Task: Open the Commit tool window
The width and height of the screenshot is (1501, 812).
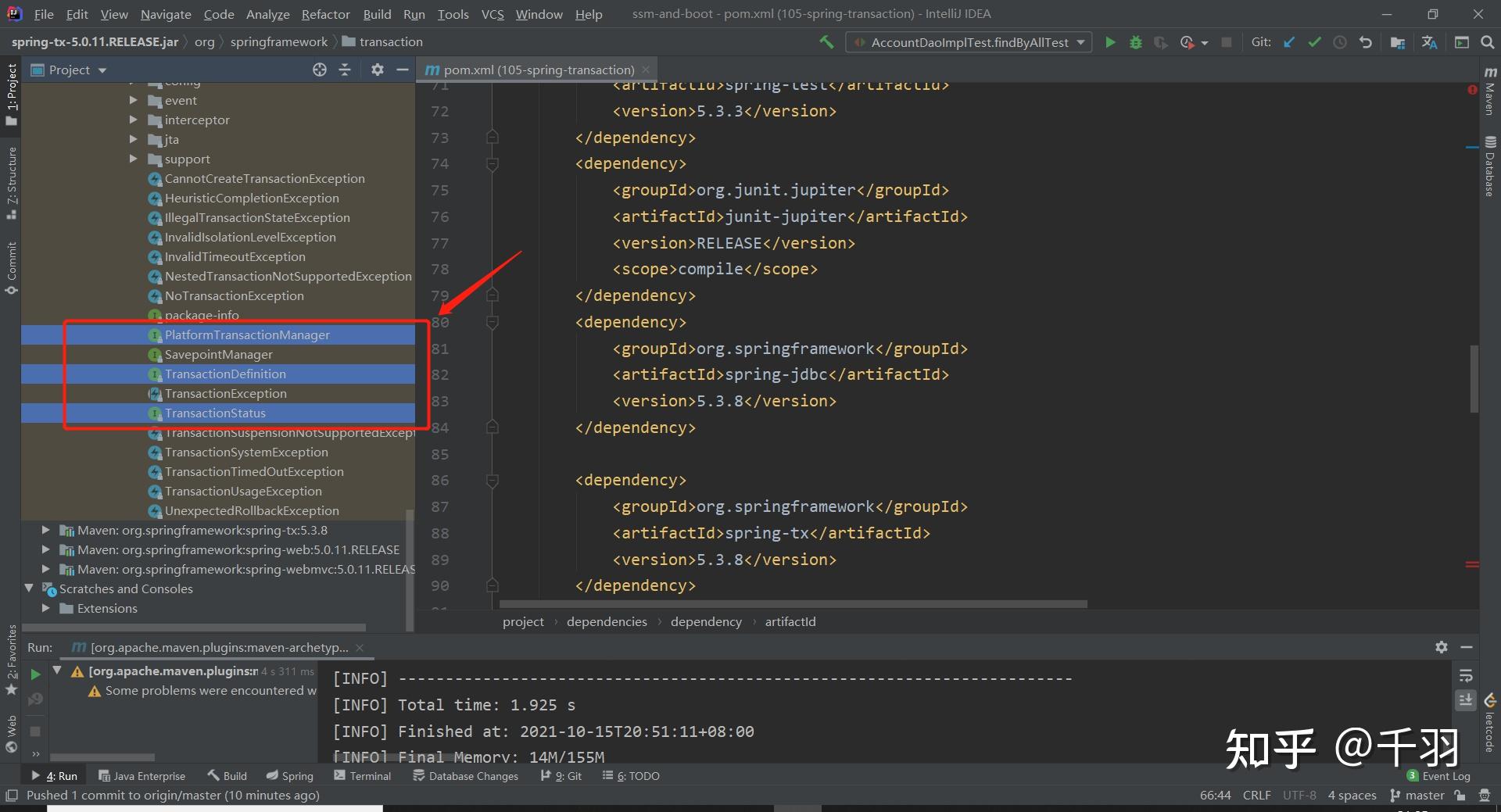Action: click(x=11, y=268)
